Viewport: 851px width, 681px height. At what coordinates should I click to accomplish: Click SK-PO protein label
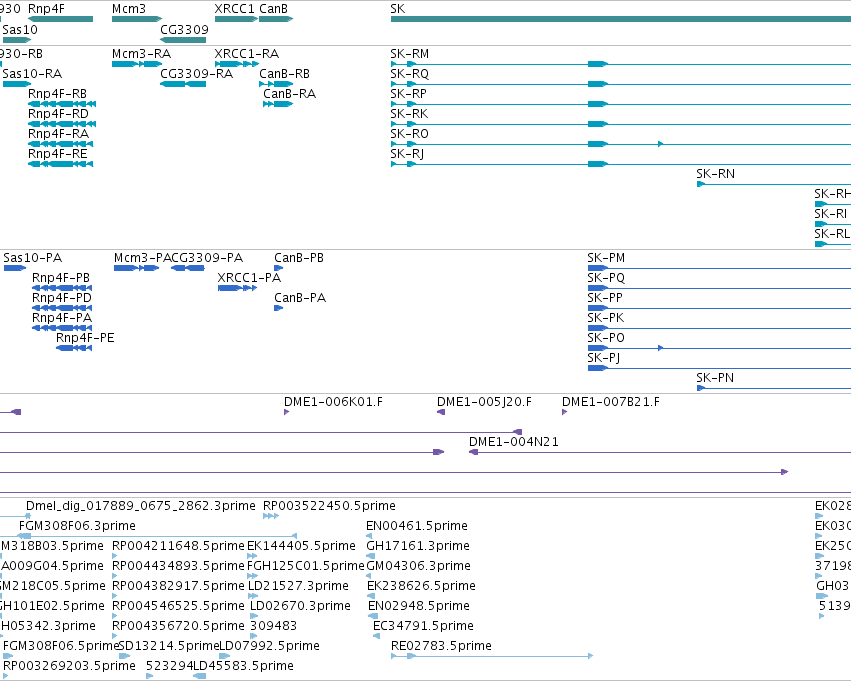coord(606,338)
